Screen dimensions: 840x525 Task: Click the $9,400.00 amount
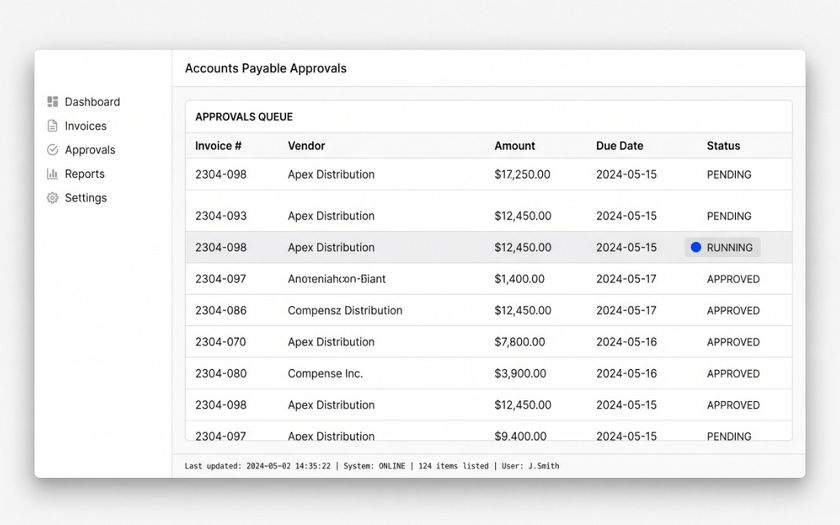(520, 436)
